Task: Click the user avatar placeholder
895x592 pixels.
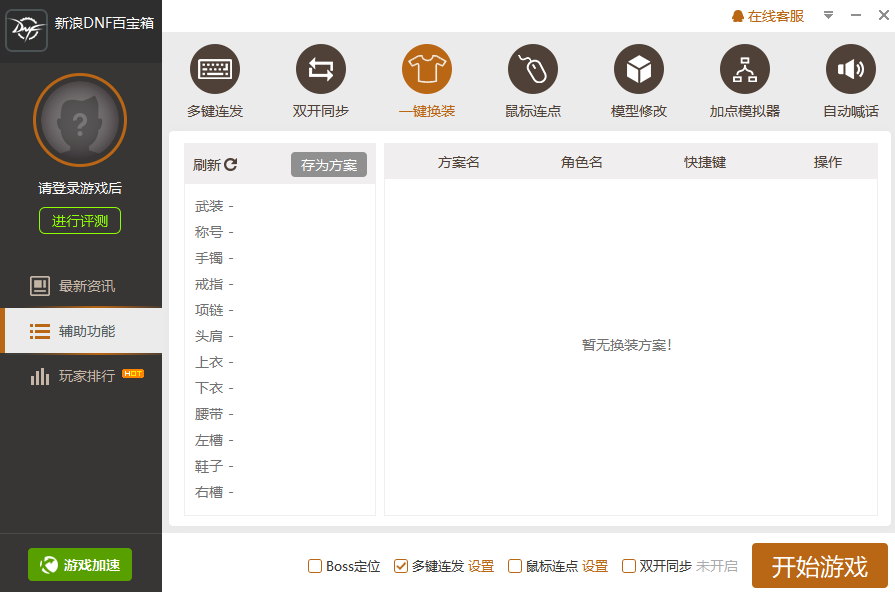Action: coord(80,120)
